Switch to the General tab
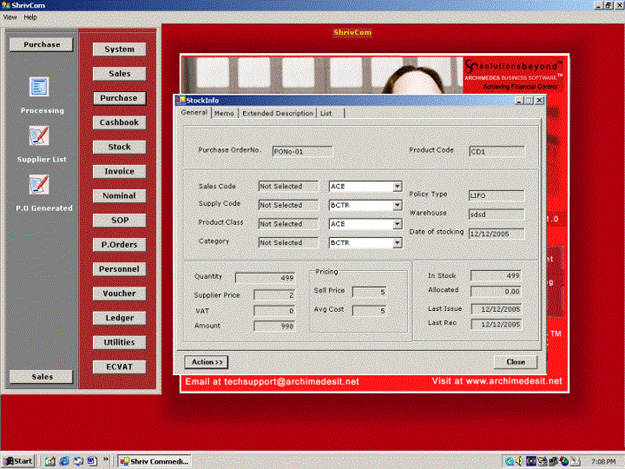Viewport: 625px width, 469px height. coord(194,112)
